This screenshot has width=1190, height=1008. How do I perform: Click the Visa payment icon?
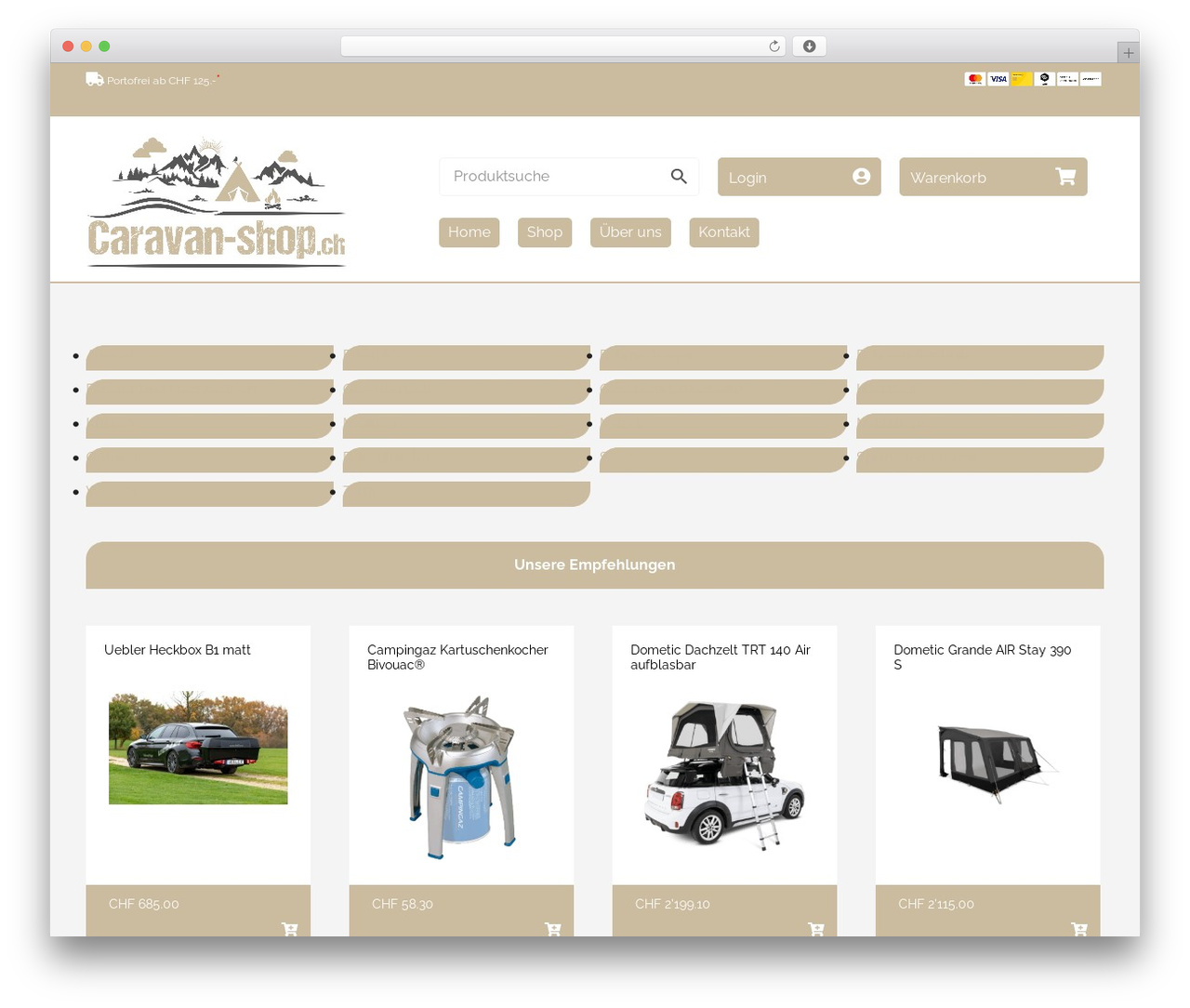click(x=998, y=79)
